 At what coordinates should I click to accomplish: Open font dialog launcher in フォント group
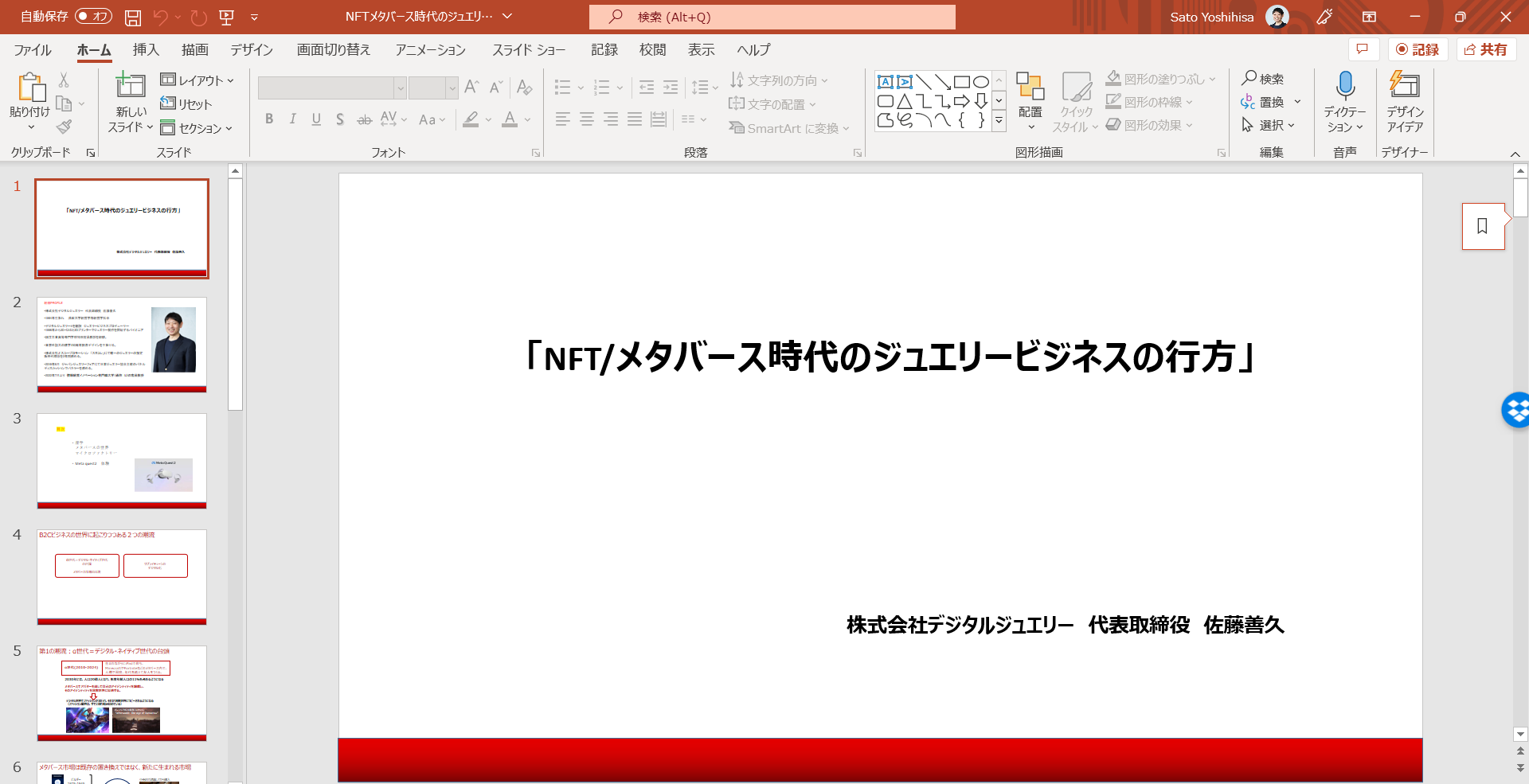point(536,153)
